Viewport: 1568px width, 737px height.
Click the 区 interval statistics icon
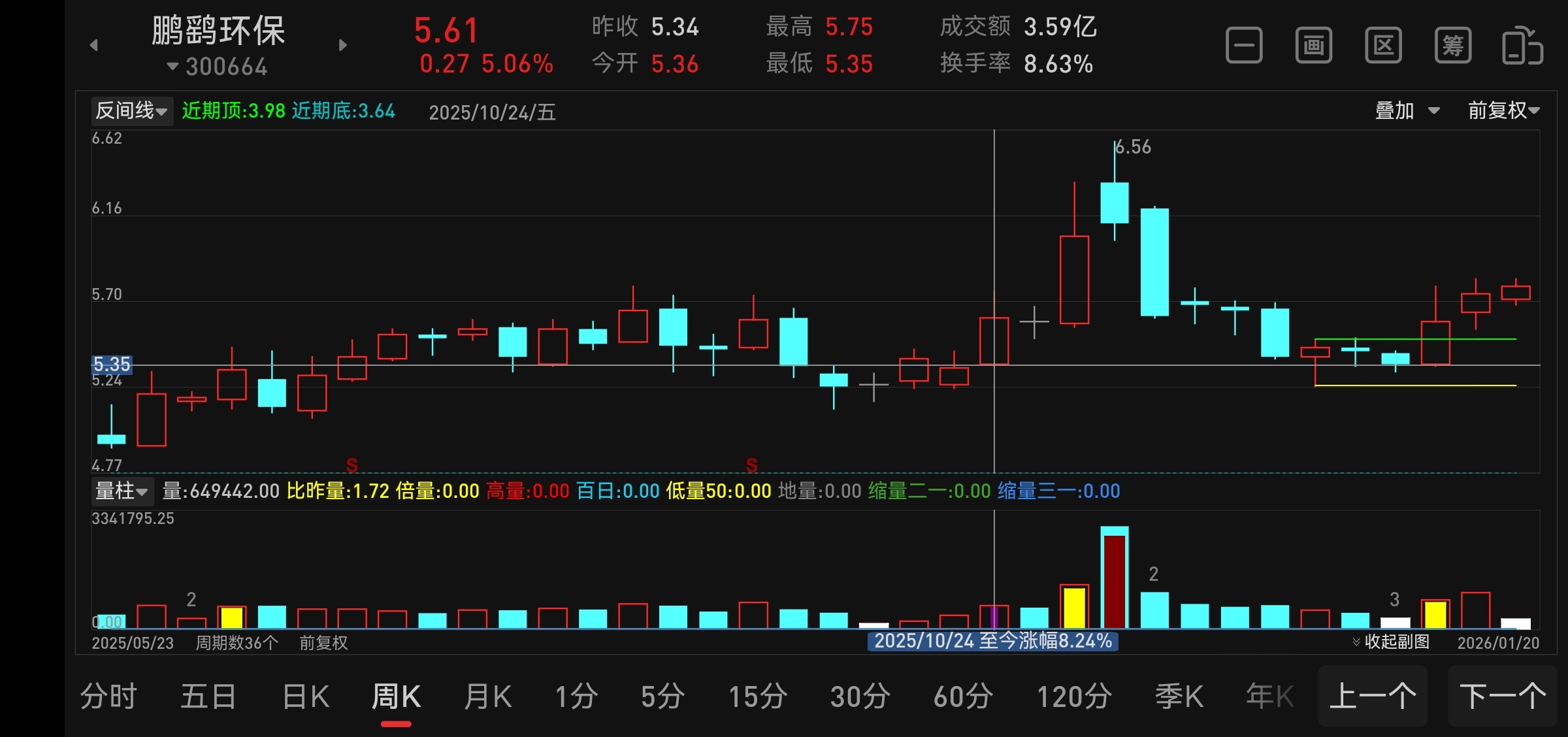1383,46
